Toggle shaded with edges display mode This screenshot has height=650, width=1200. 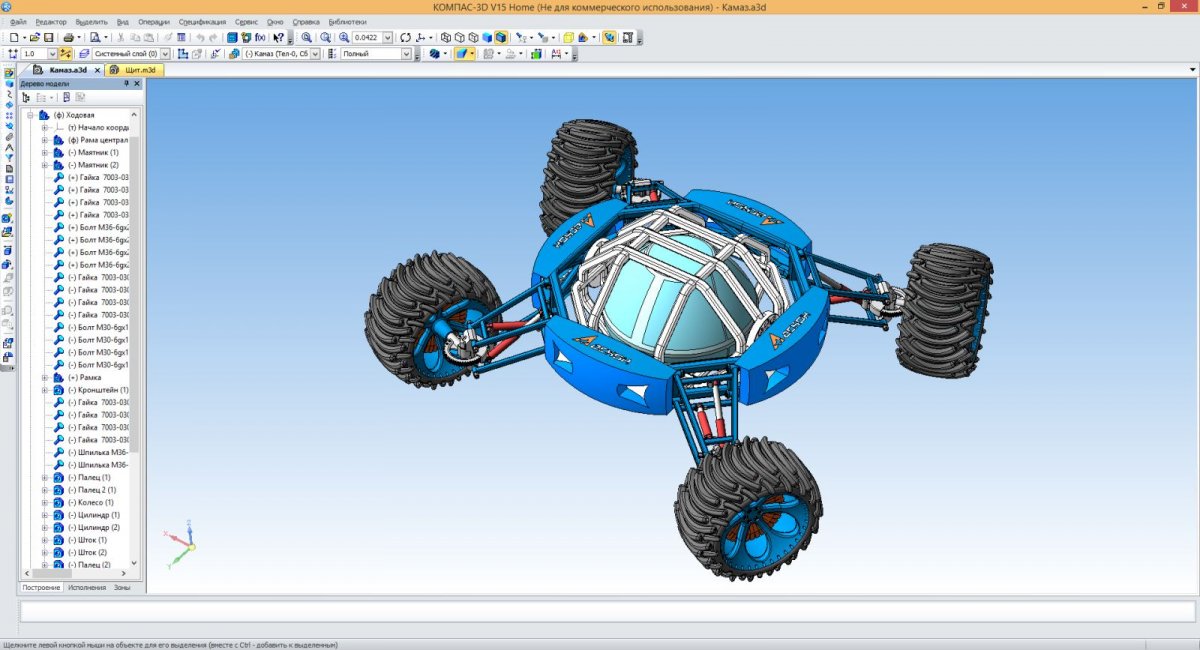coord(501,37)
